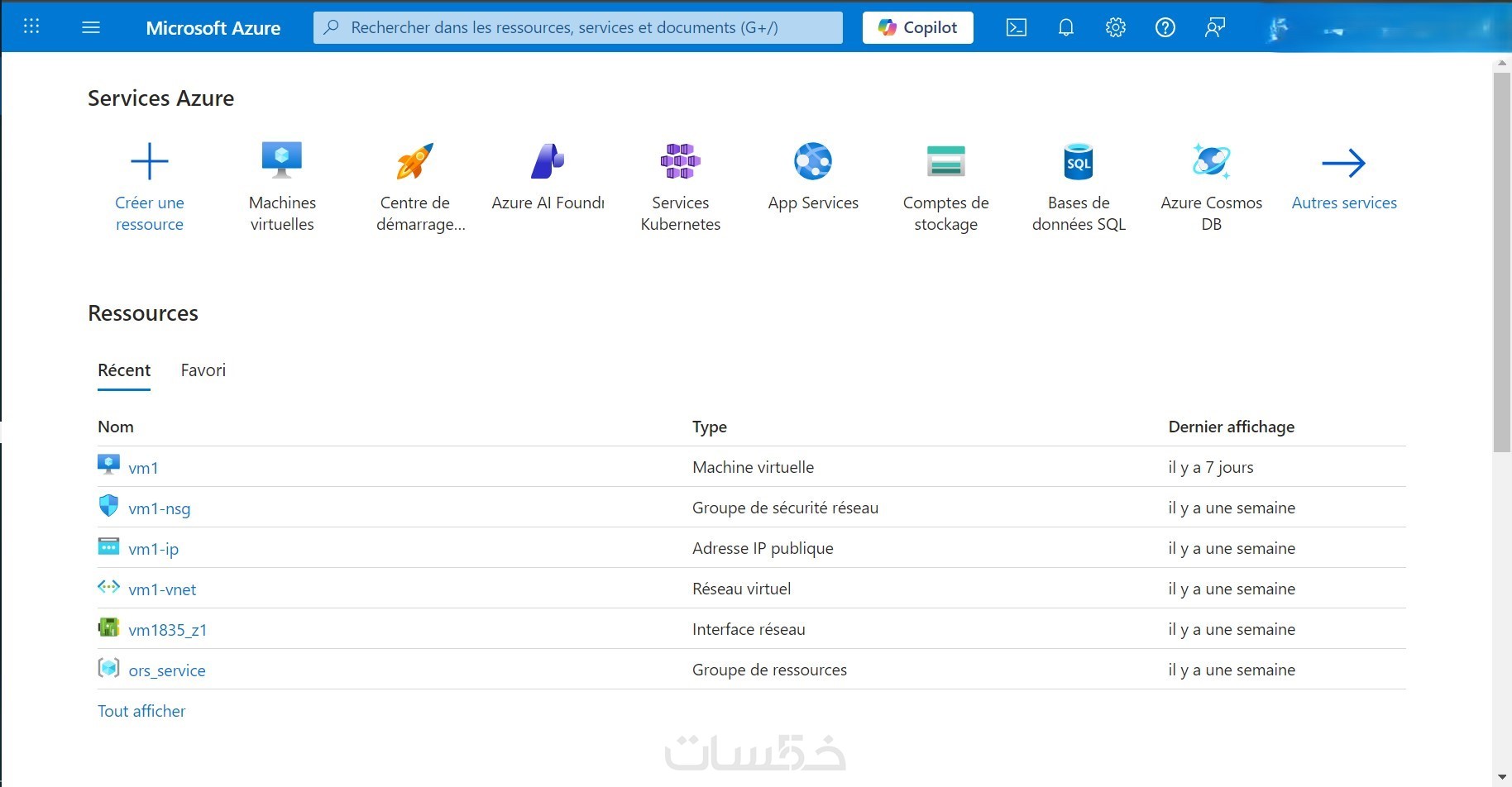Click the Nom column header

[116, 427]
